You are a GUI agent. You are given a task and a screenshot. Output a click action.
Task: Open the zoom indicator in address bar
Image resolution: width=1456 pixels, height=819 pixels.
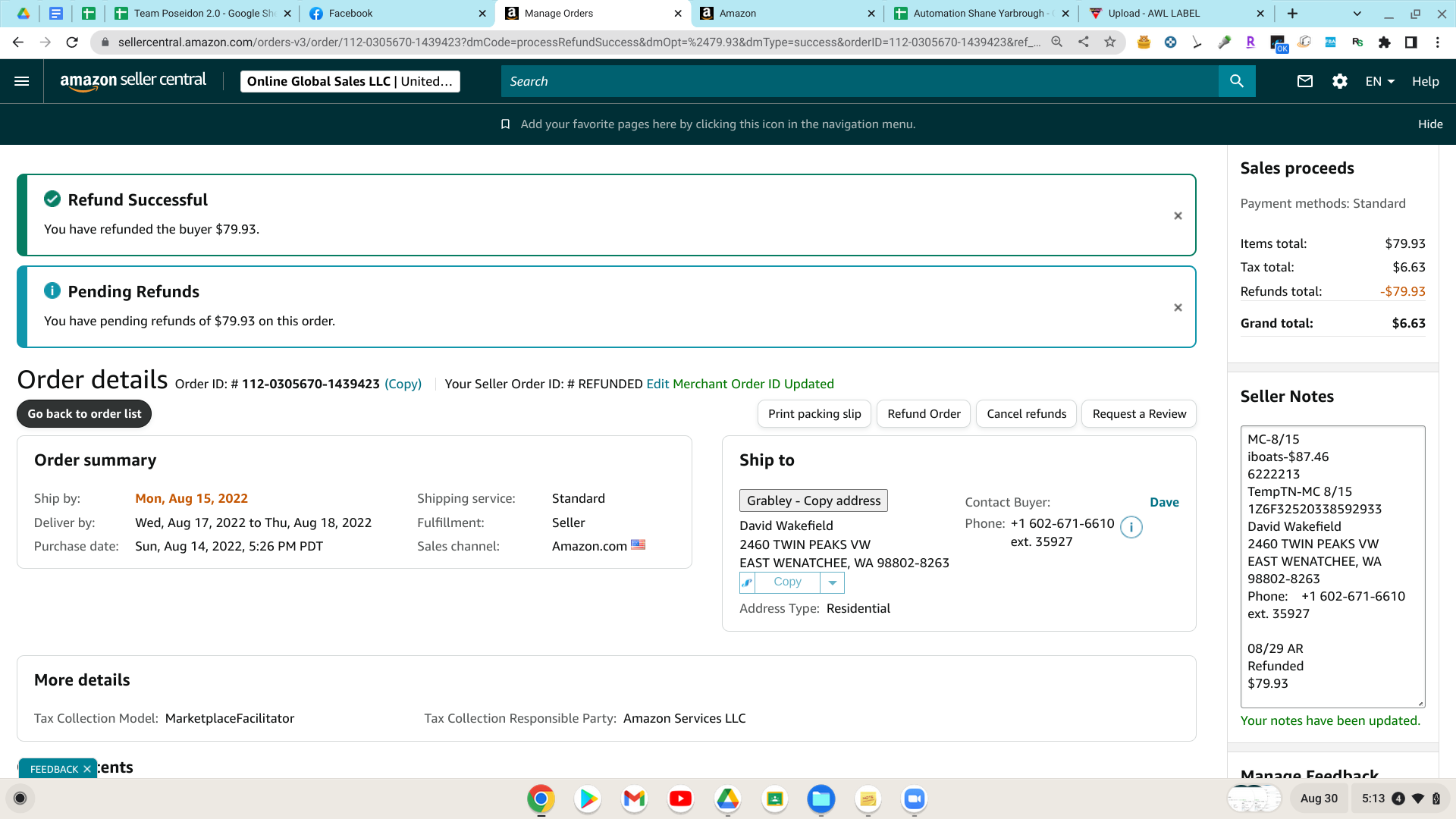(1056, 42)
